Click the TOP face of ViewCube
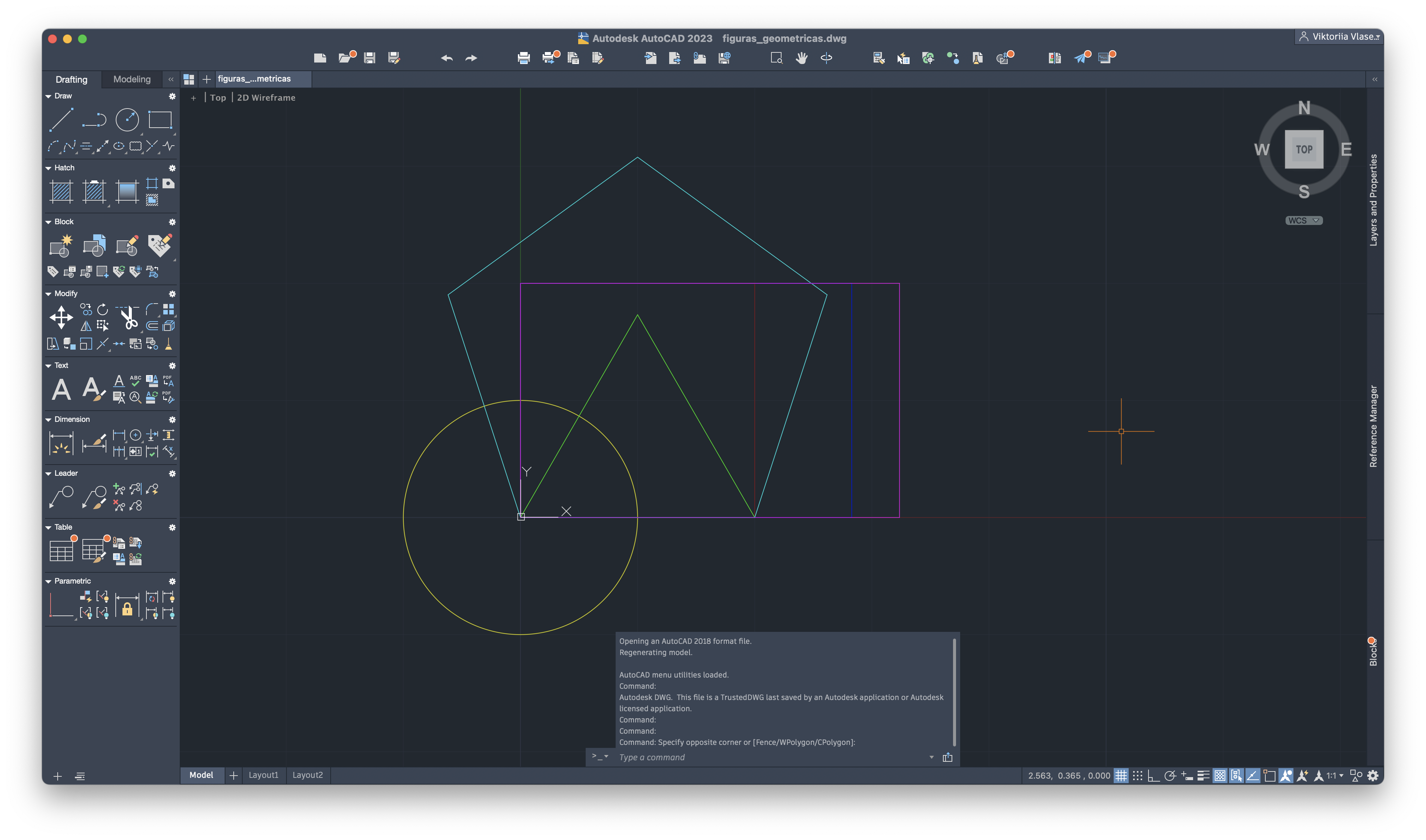Viewport: 1426px width, 840px height. click(1304, 149)
